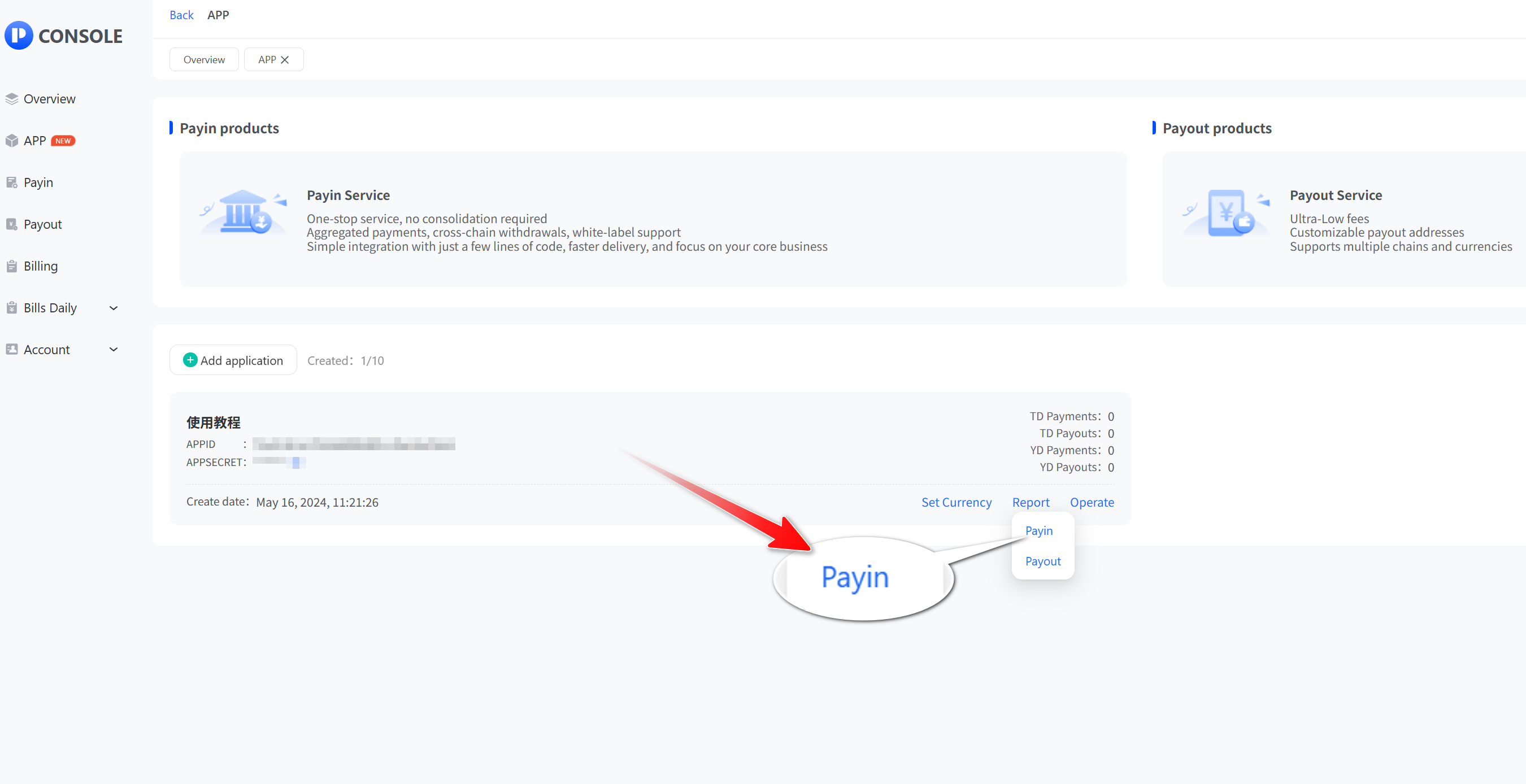Expand the Bills Daily menu chevron

click(114, 308)
